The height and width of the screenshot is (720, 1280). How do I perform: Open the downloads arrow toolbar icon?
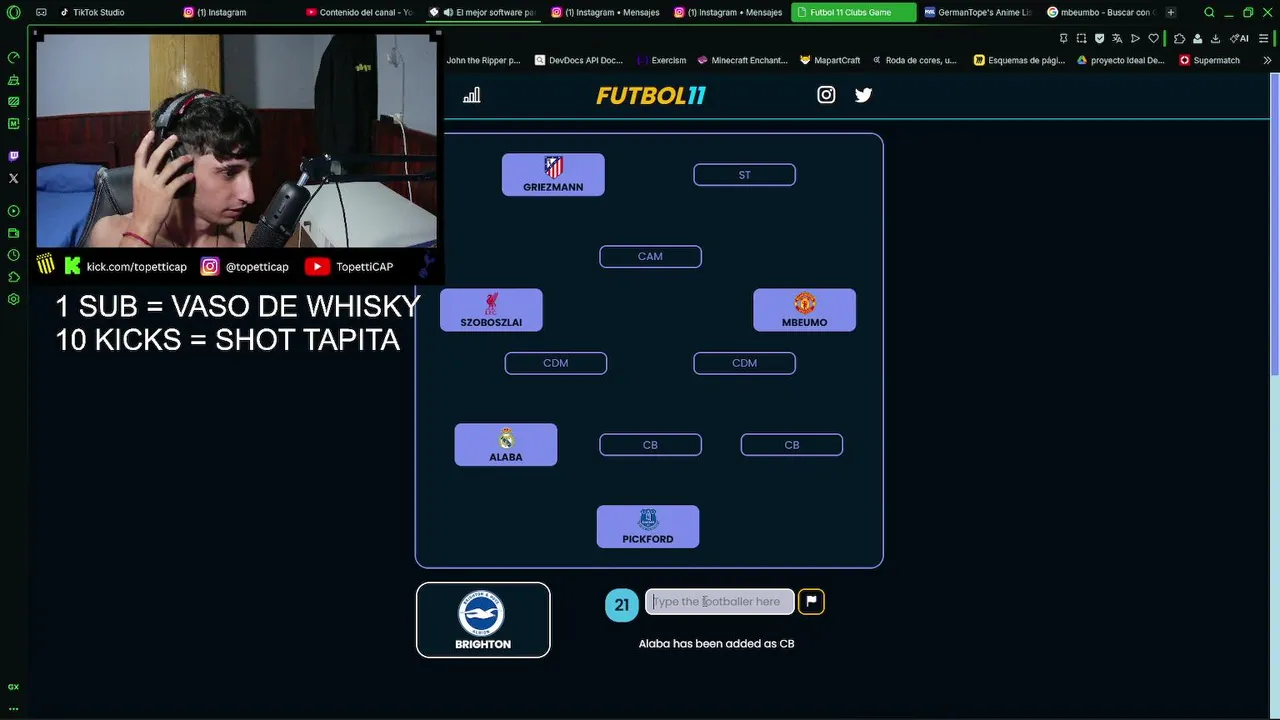click(1215, 38)
